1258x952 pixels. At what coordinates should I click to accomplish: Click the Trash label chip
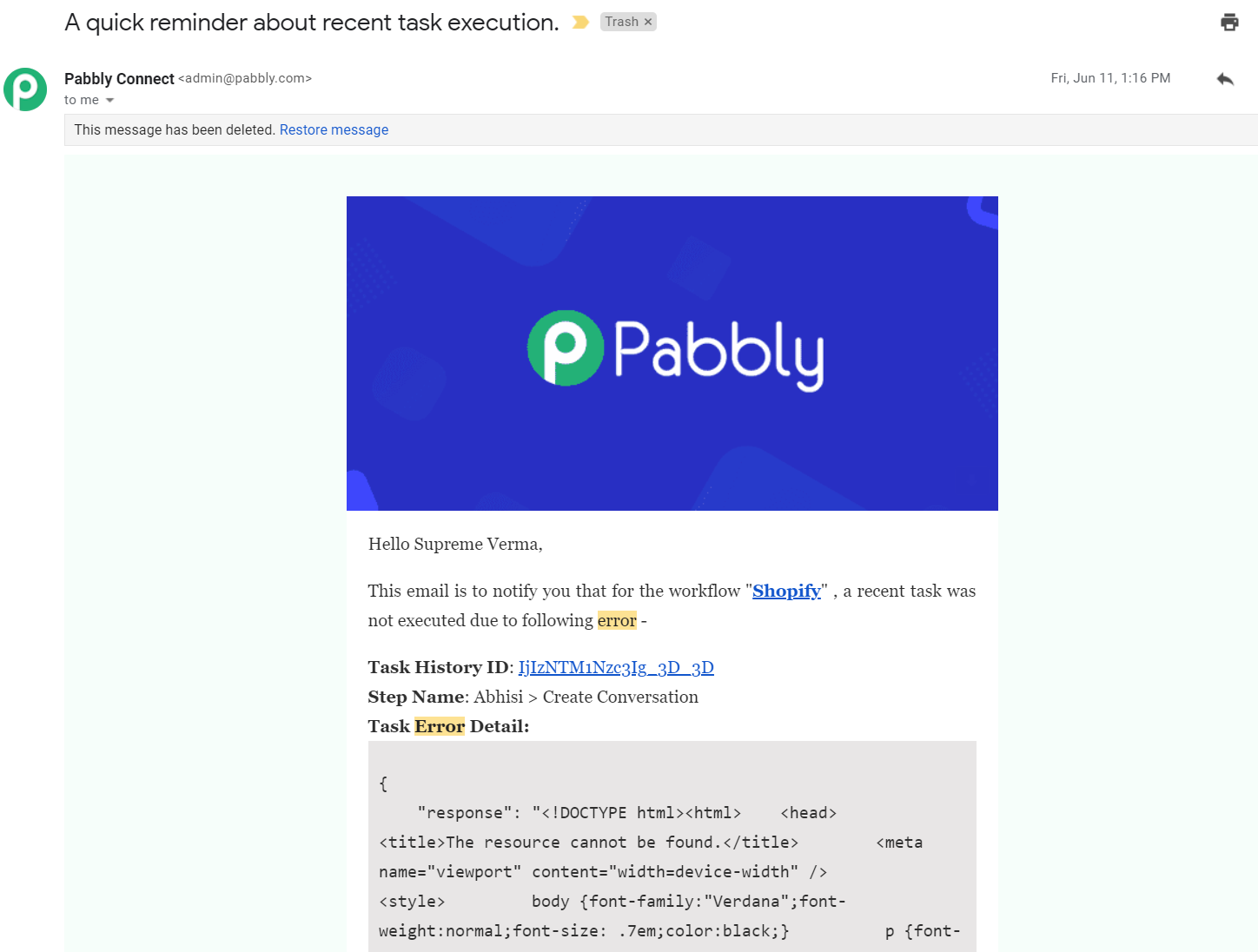click(x=621, y=22)
